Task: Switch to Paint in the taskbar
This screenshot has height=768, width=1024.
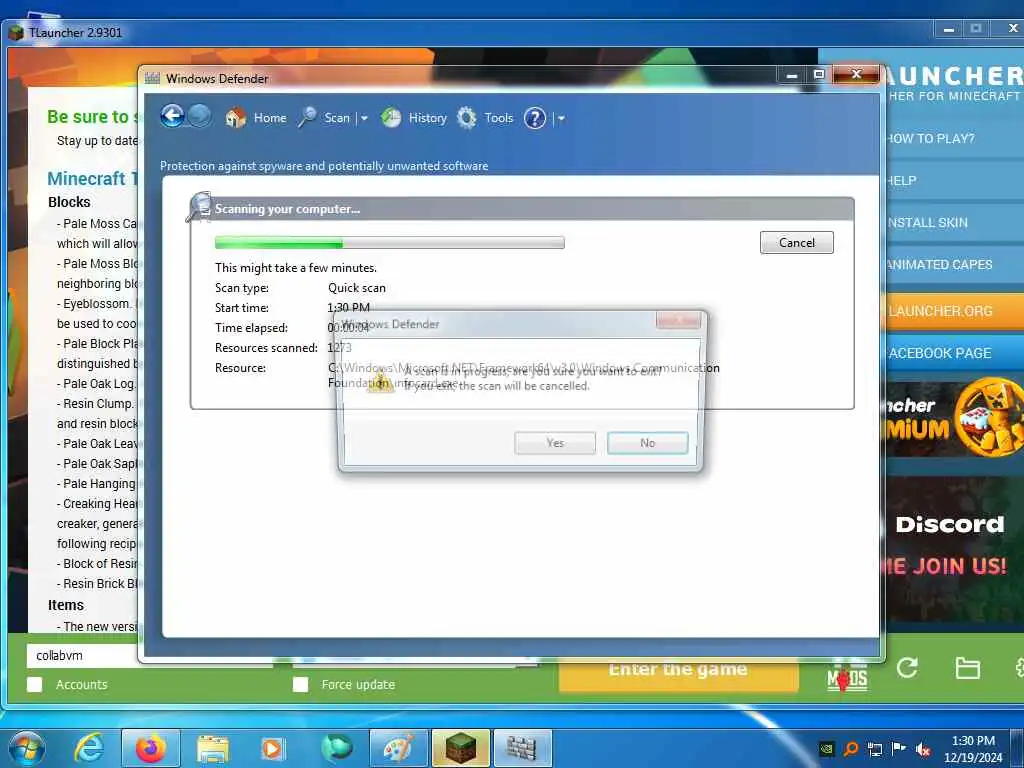Action: [398, 748]
